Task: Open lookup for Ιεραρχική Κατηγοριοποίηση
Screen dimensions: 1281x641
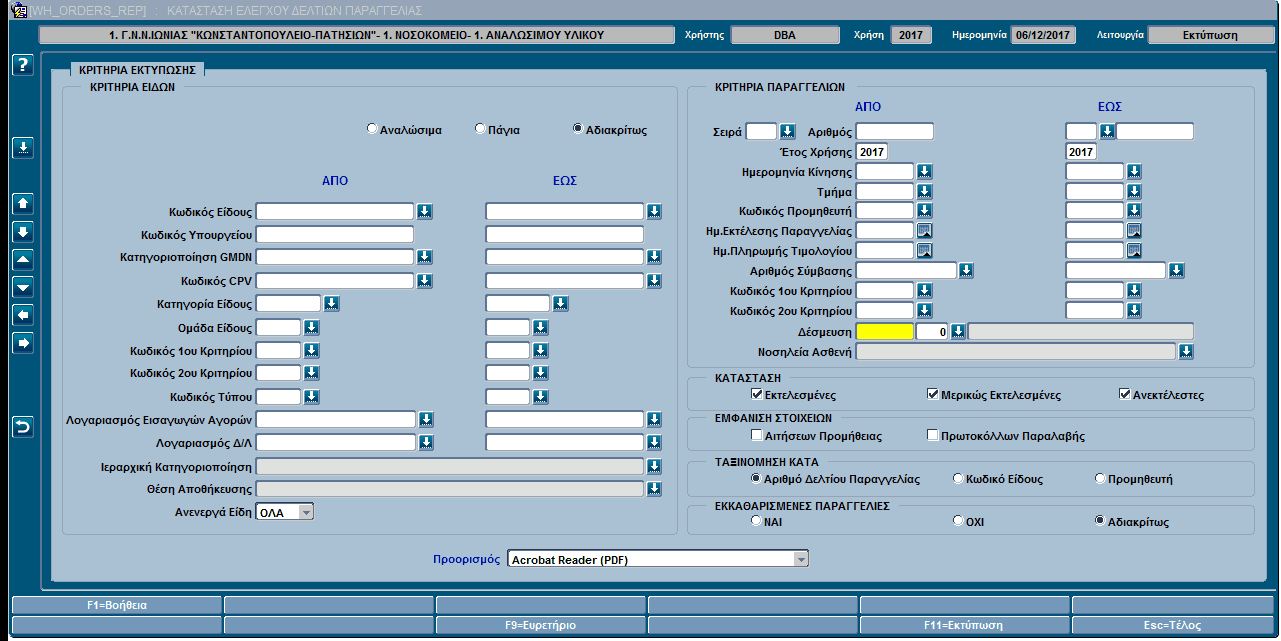Action: point(655,466)
